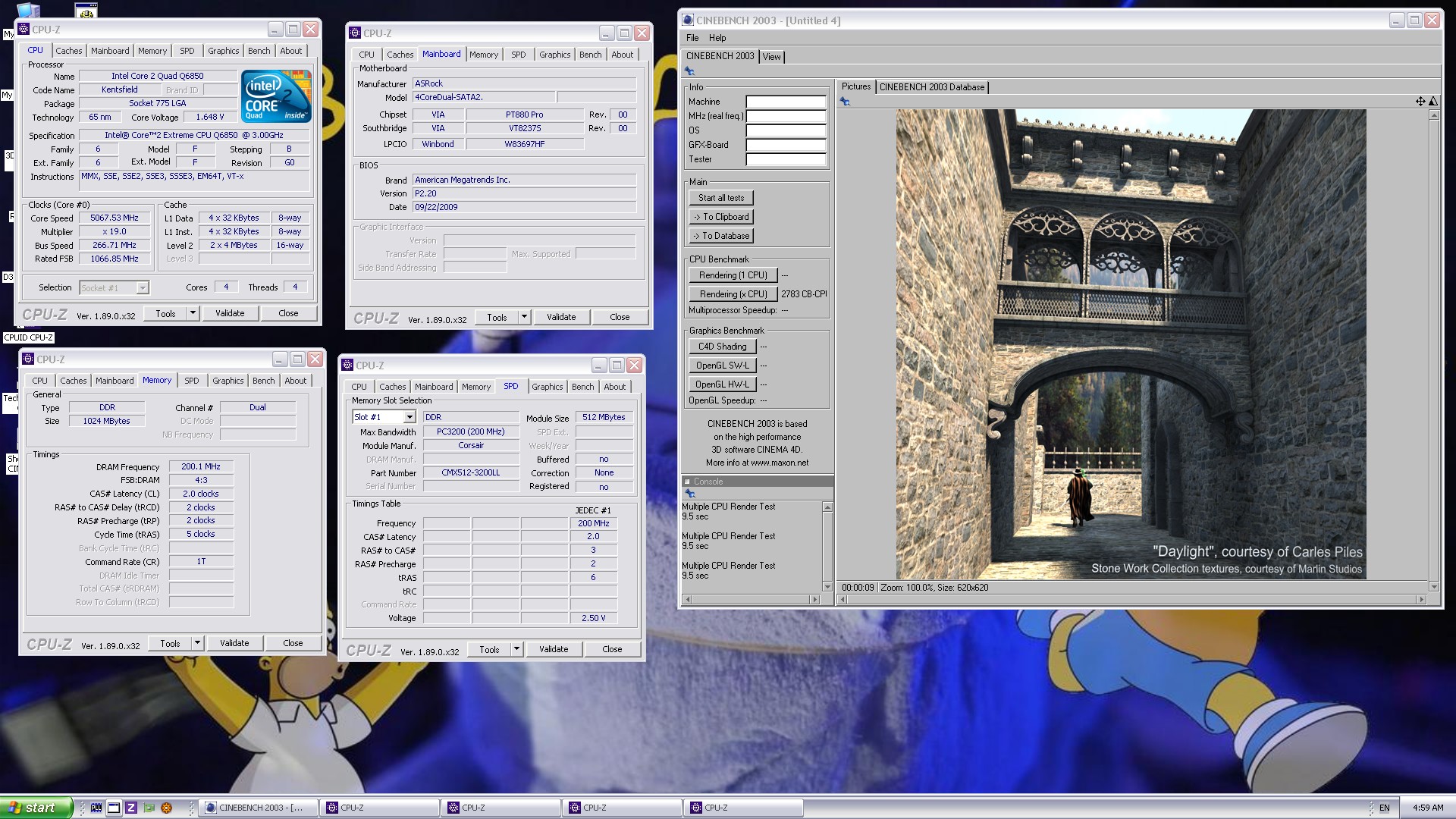Viewport: 1456px width, 819px height.
Task: Click the picture vertical scrollbar down arrow
Action: (1433, 586)
